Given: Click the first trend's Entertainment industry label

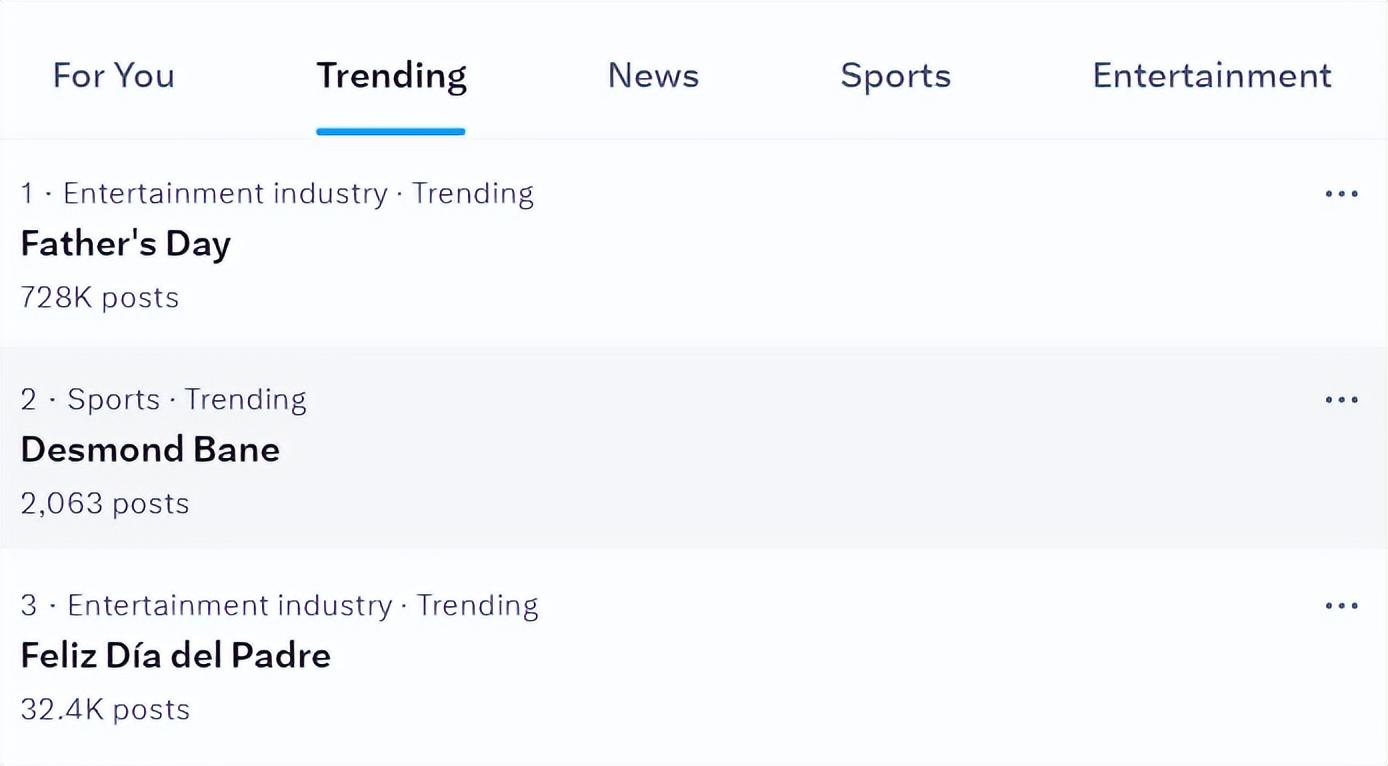Looking at the screenshot, I should pos(225,194).
